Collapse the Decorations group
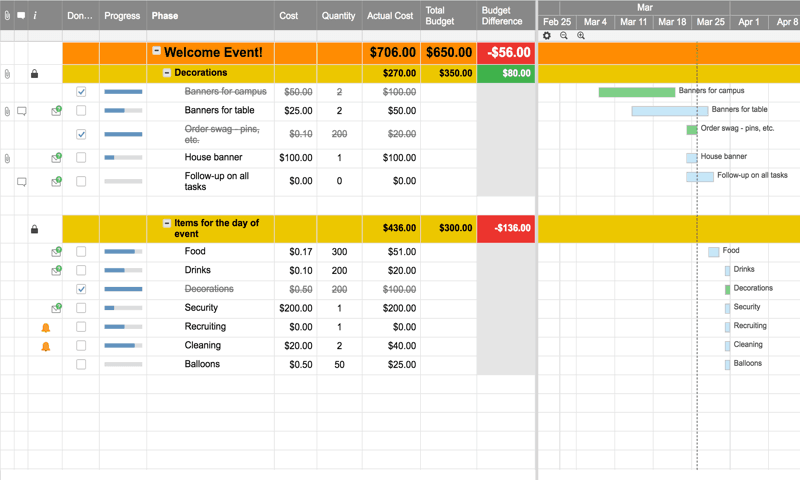Image resolution: width=800 pixels, height=480 pixels. point(167,73)
